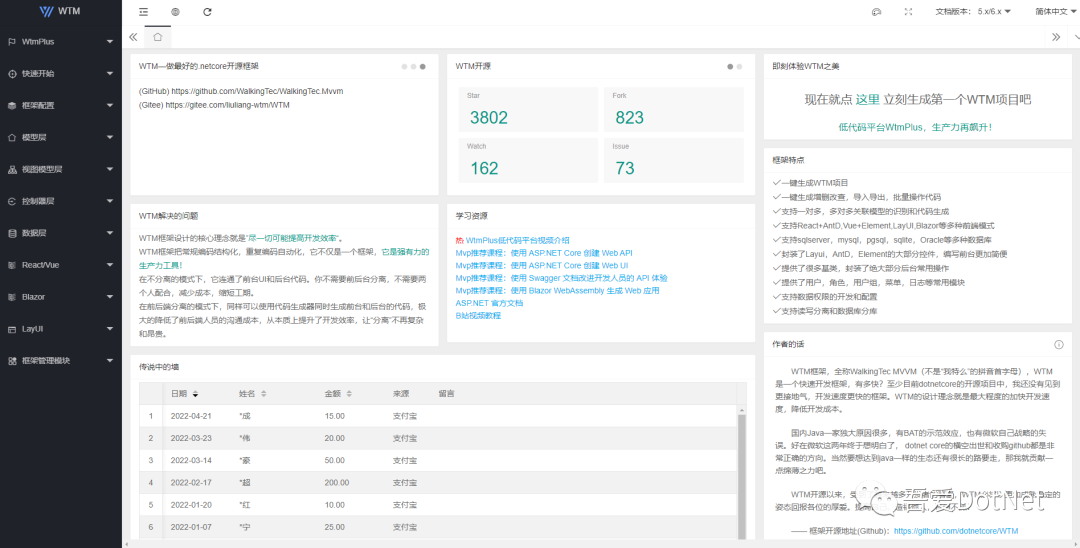The height and width of the screenshot is (548, 1080).
Task: Click the icon beside 框架配置
Action: (12, 105)
